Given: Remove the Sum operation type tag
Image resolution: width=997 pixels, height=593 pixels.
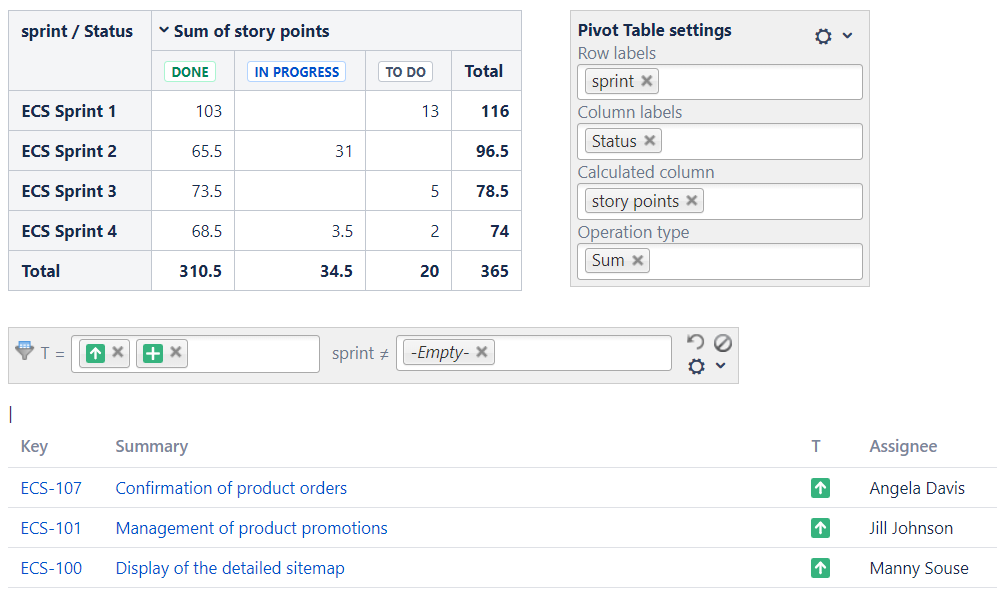Looking at the screenshot, I should pos(637,260).
